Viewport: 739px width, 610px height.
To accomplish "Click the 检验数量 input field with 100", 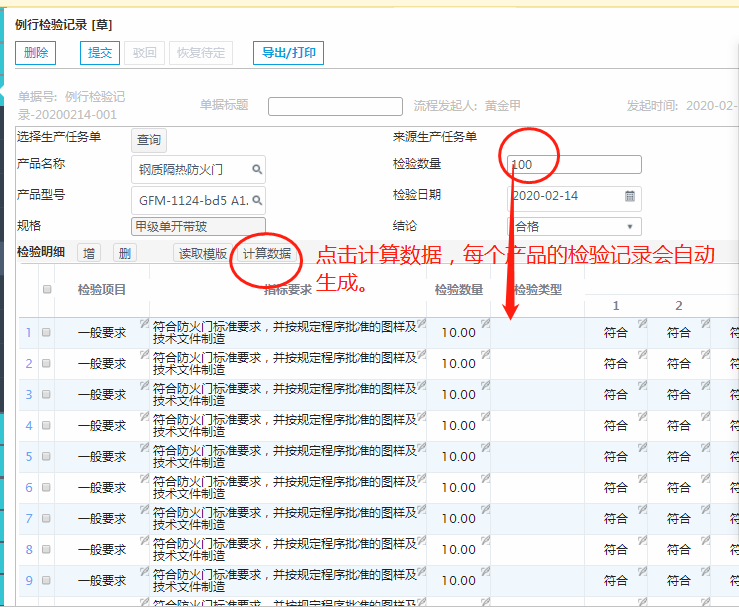I will [x=574, y=165].
